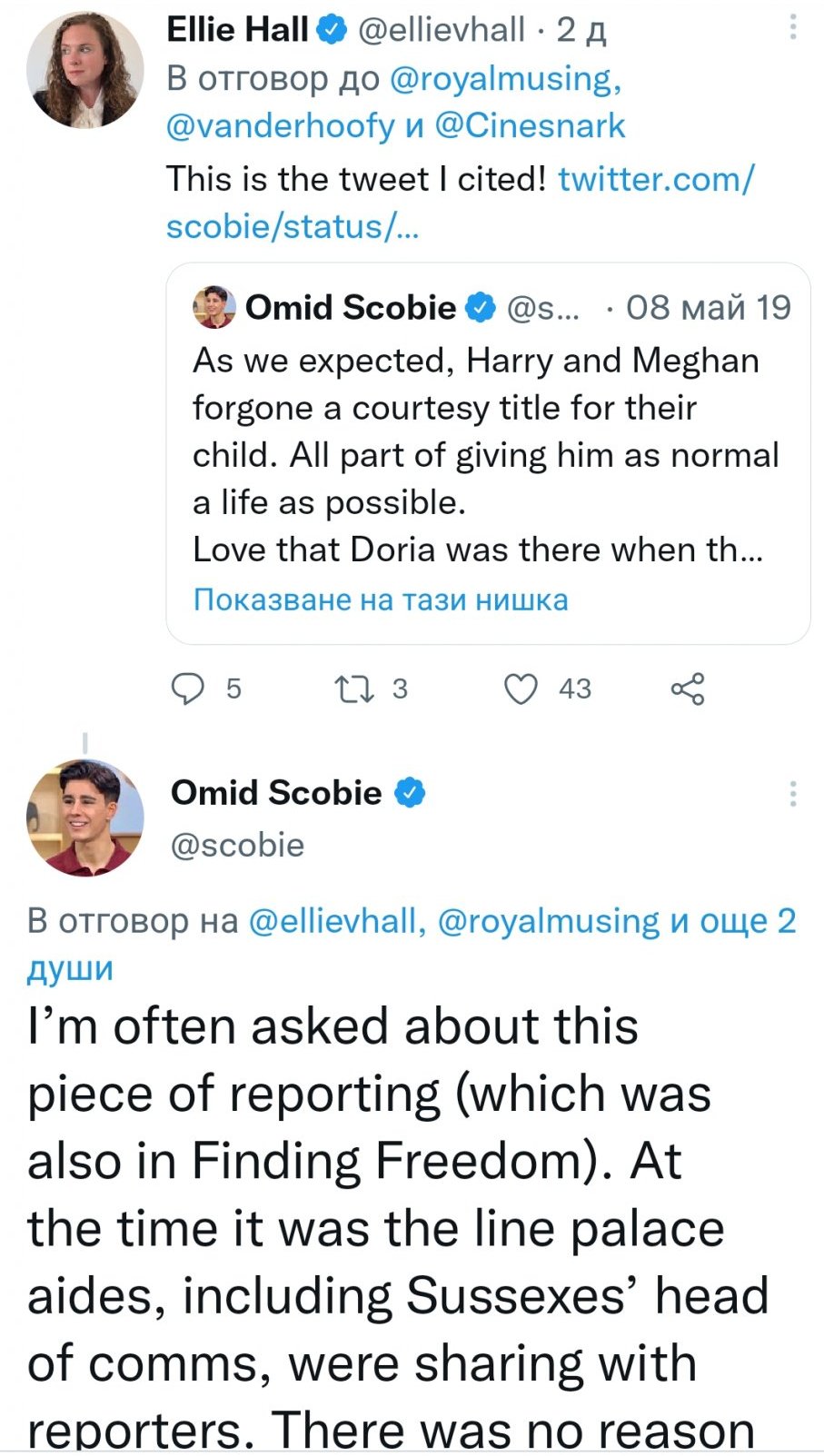Click @ellievhall mention in Omid's reply
This screenshot has height=1456, width=824.
pos(332,921)
